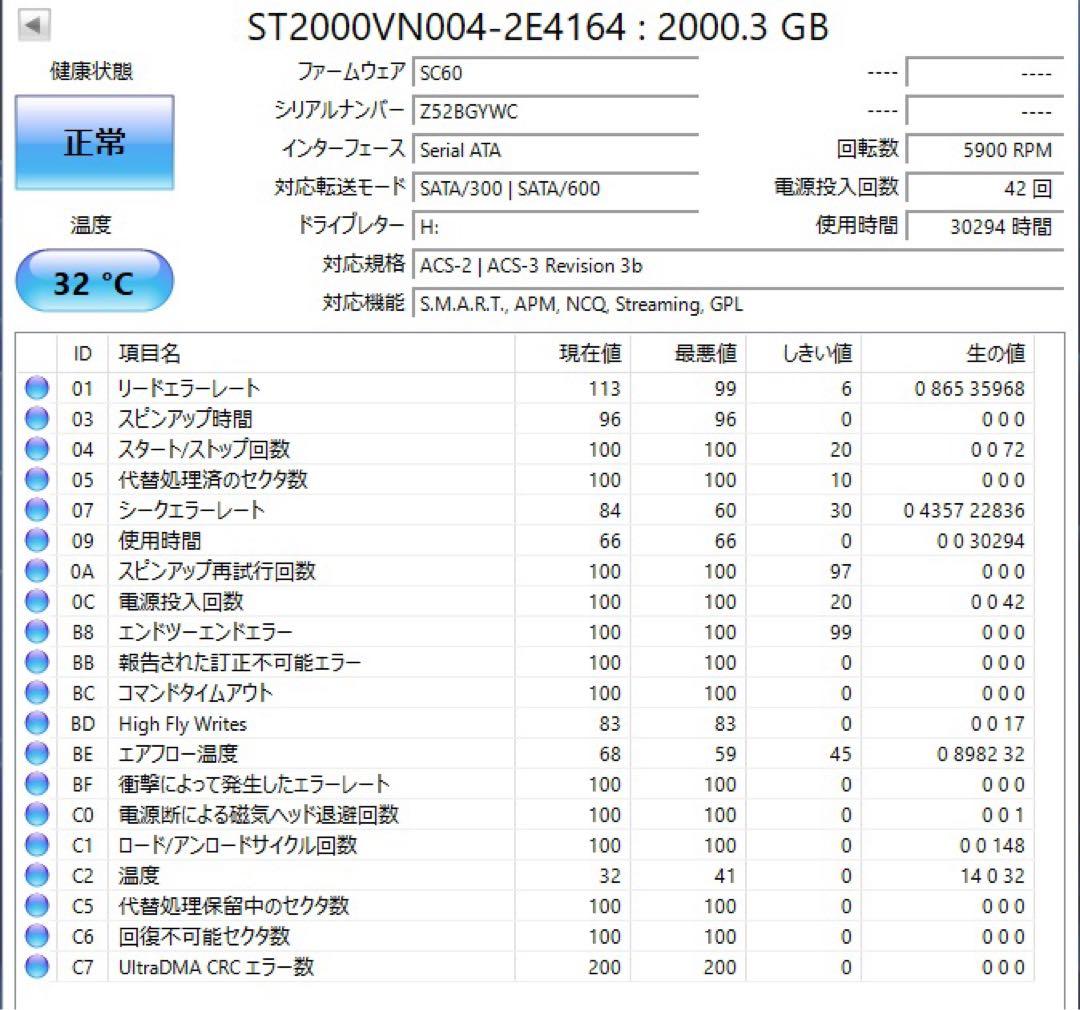Select status icon of row 01 リードエラーレート

37,388
